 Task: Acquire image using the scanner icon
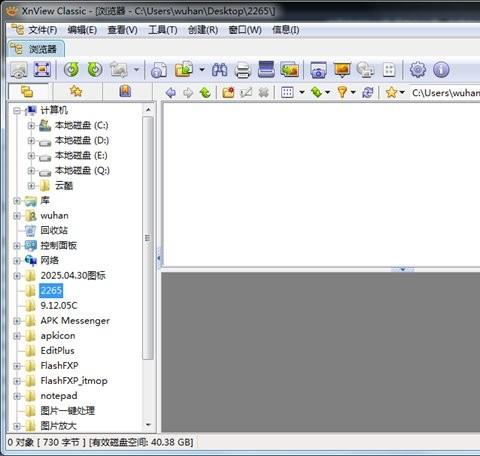tap(266, 70)
